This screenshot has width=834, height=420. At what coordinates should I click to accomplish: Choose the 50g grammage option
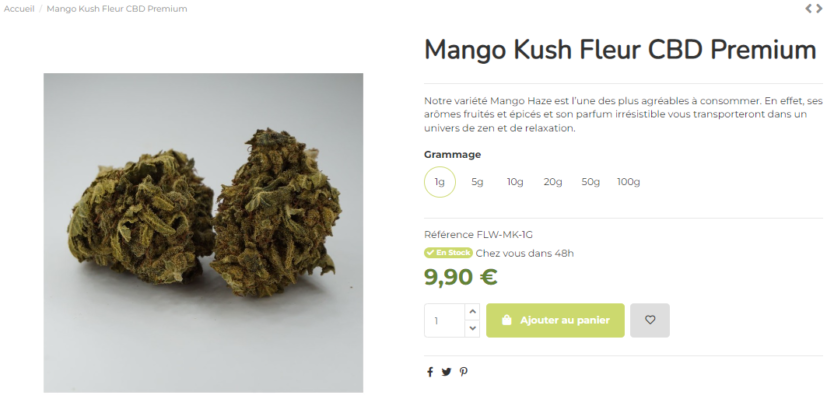click(590, 182)
